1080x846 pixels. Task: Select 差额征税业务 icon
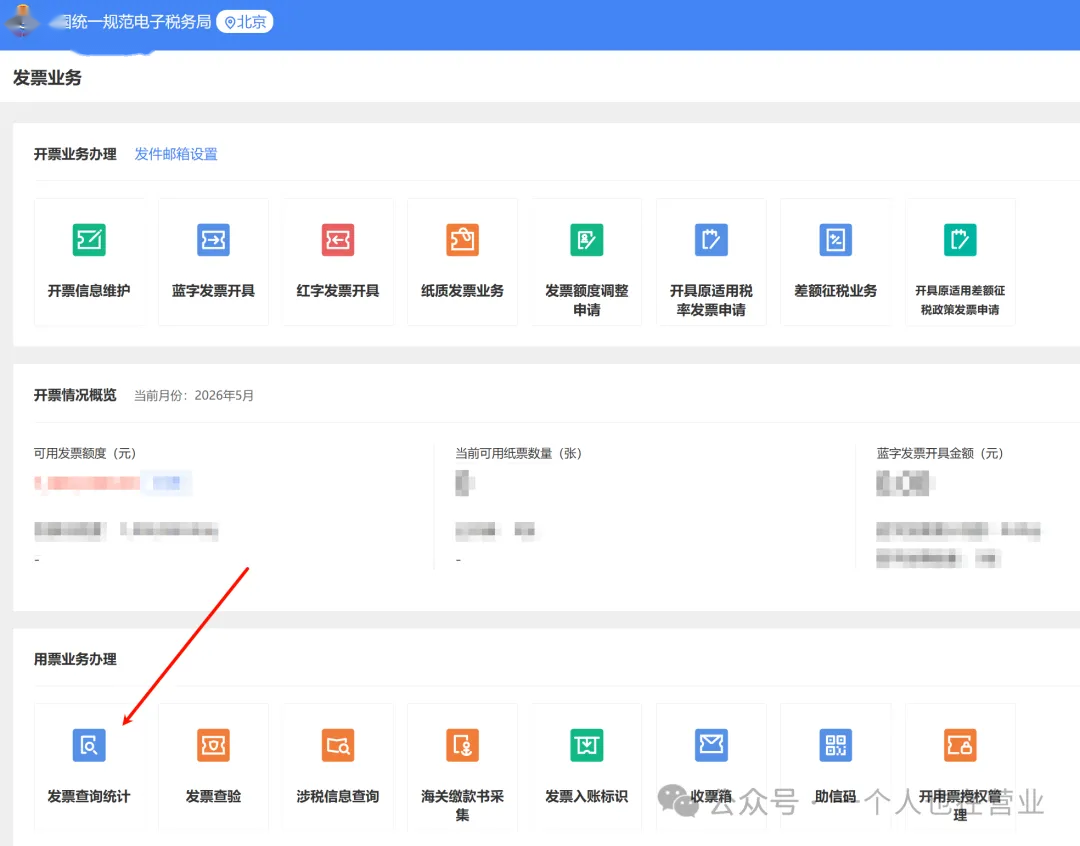835,240
